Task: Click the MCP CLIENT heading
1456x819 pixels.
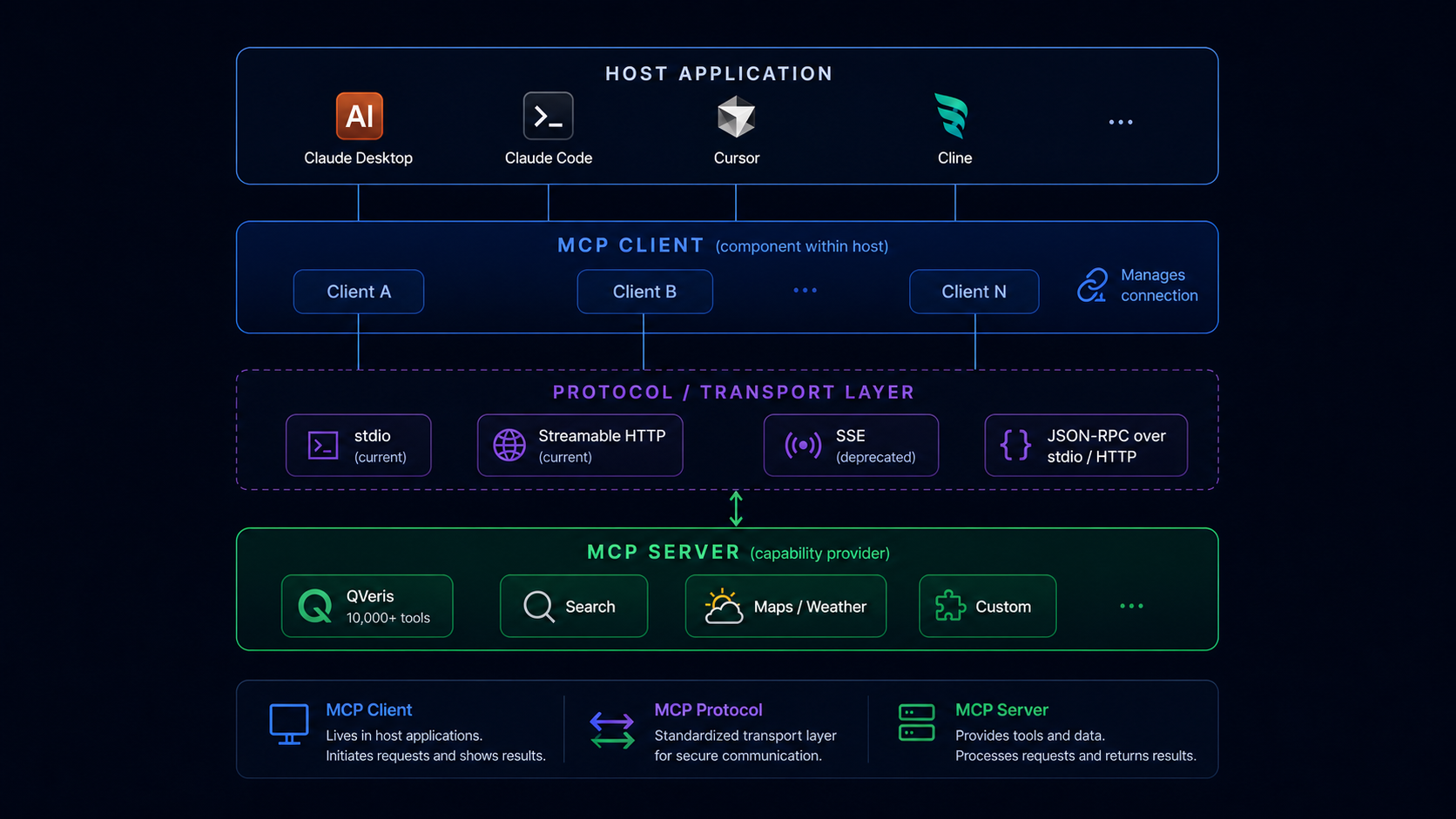Action: (x=630, y=245)
